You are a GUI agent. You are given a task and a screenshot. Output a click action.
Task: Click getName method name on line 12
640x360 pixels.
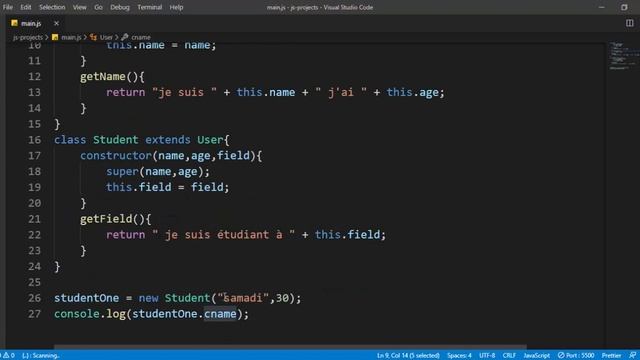tap(103, 77)
